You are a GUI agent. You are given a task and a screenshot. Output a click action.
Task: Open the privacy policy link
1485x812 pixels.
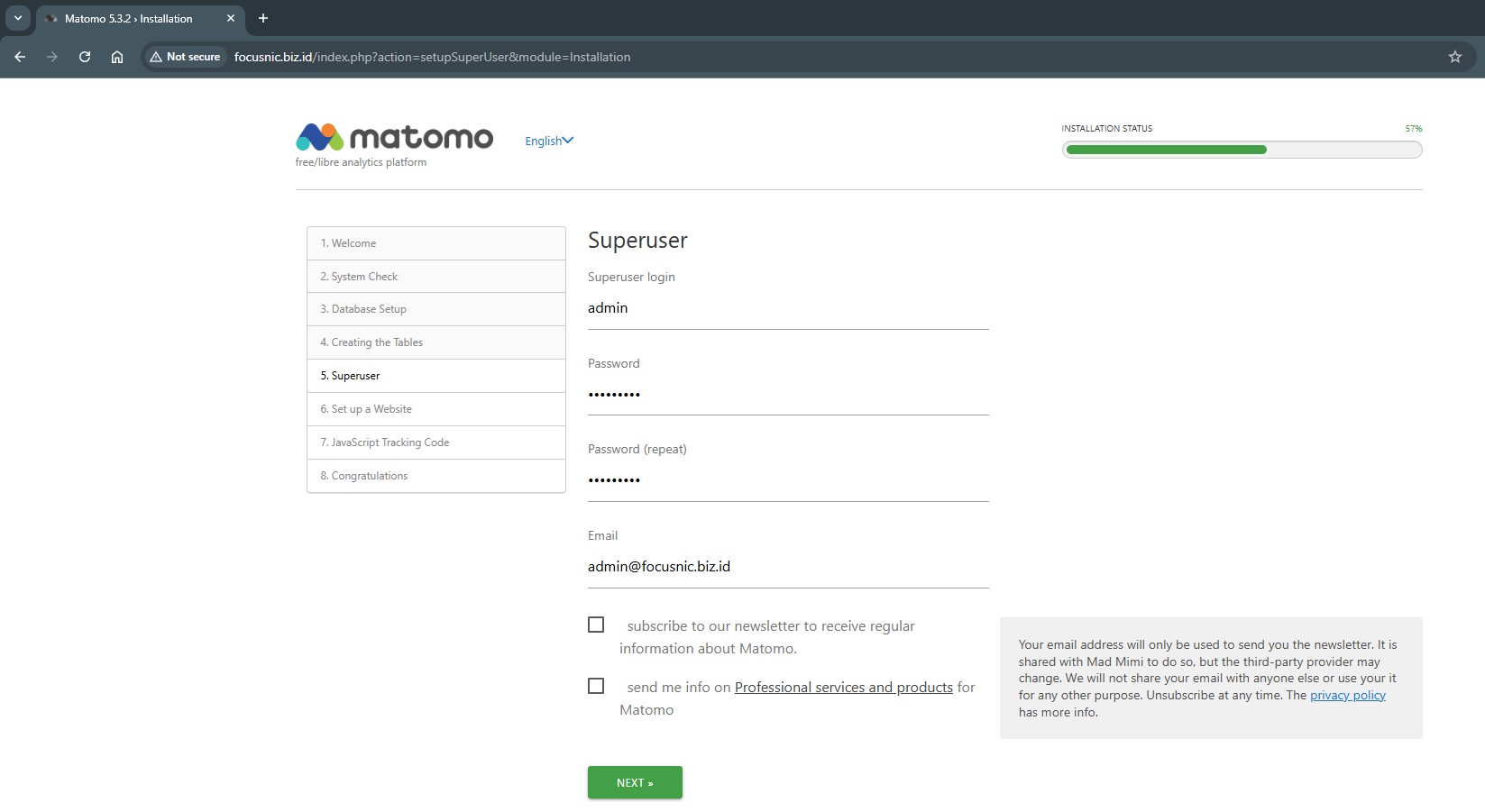click(x=1347, y=695)
